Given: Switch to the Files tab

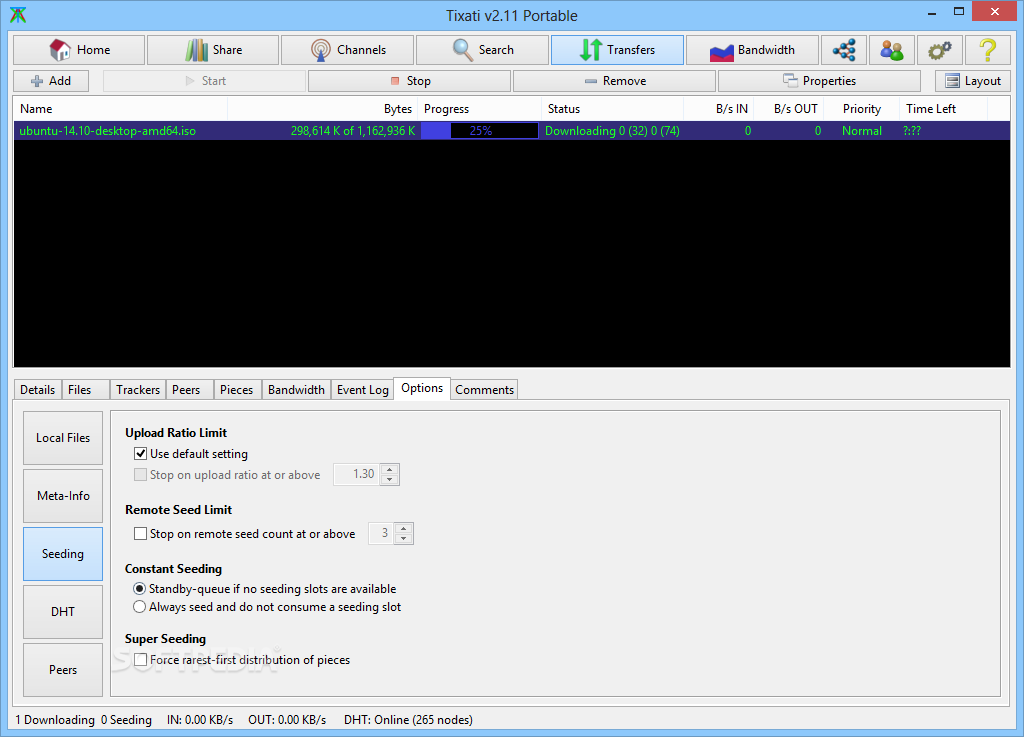Looking at the screenshot, I should click(86, 390).
